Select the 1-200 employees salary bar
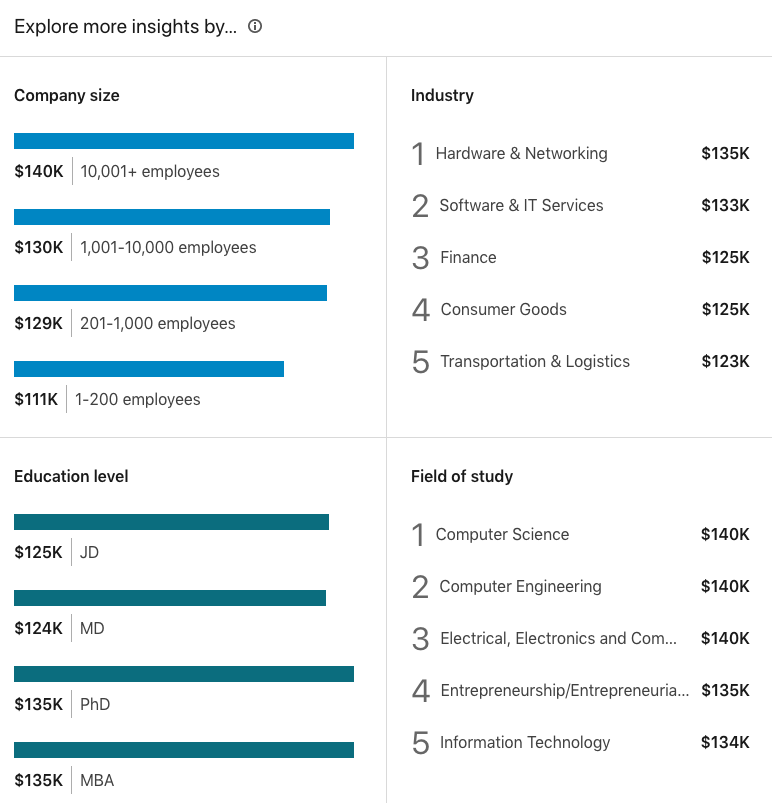 (x=148, y=368)
